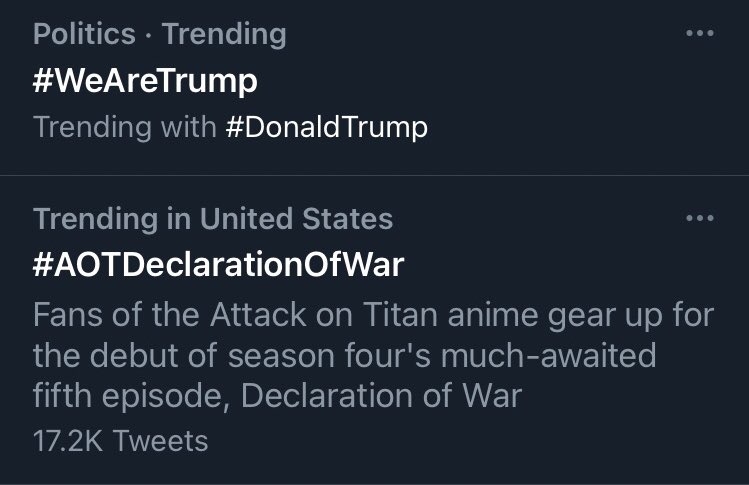Tap "Declaration of War" episode text
This screenshot has height=485, width=749.
click(382, 395)
